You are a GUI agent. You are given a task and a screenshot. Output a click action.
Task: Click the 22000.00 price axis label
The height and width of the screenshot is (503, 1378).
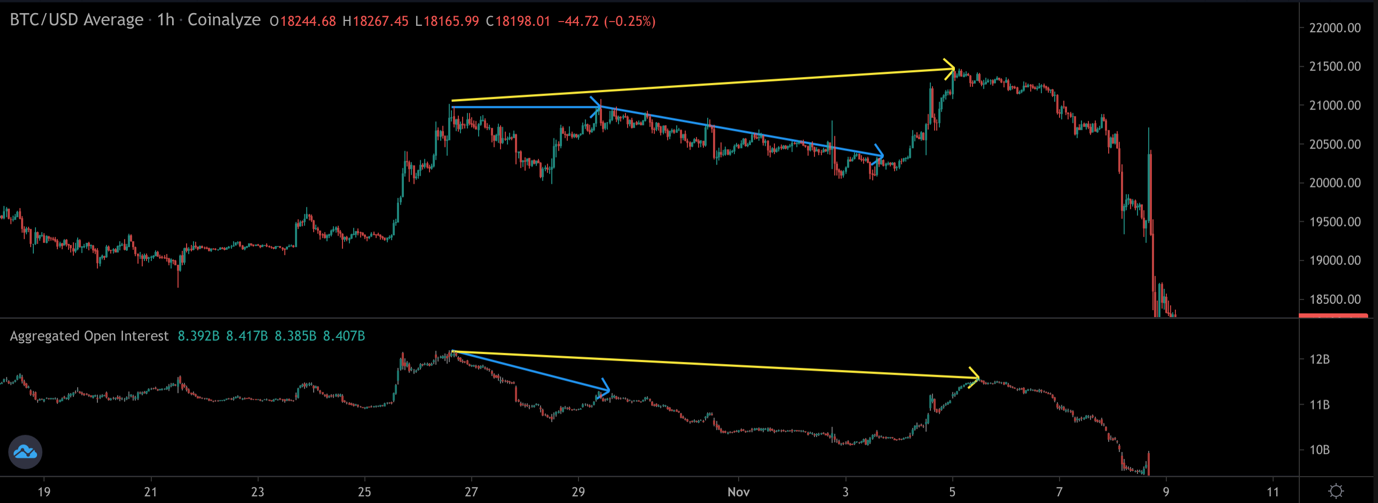coord(1331,28)
